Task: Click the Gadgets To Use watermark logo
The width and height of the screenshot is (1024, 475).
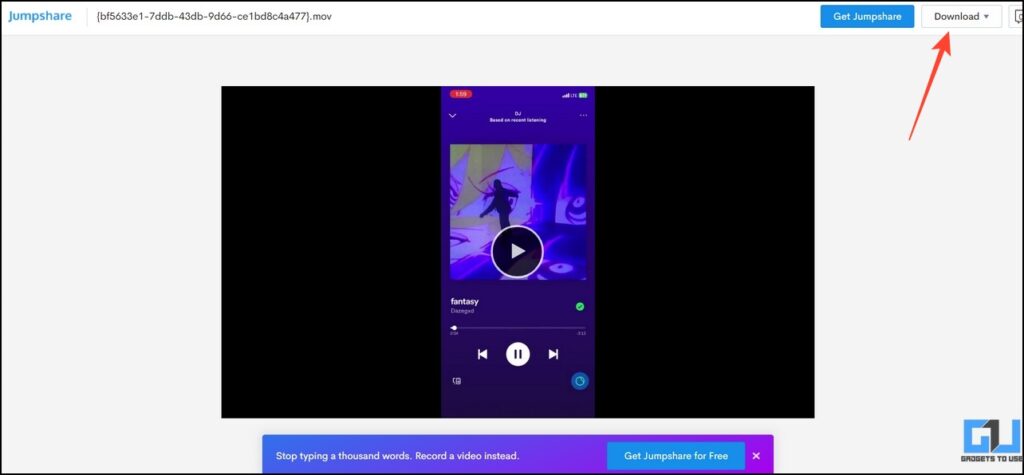Action: click(992, 443)
